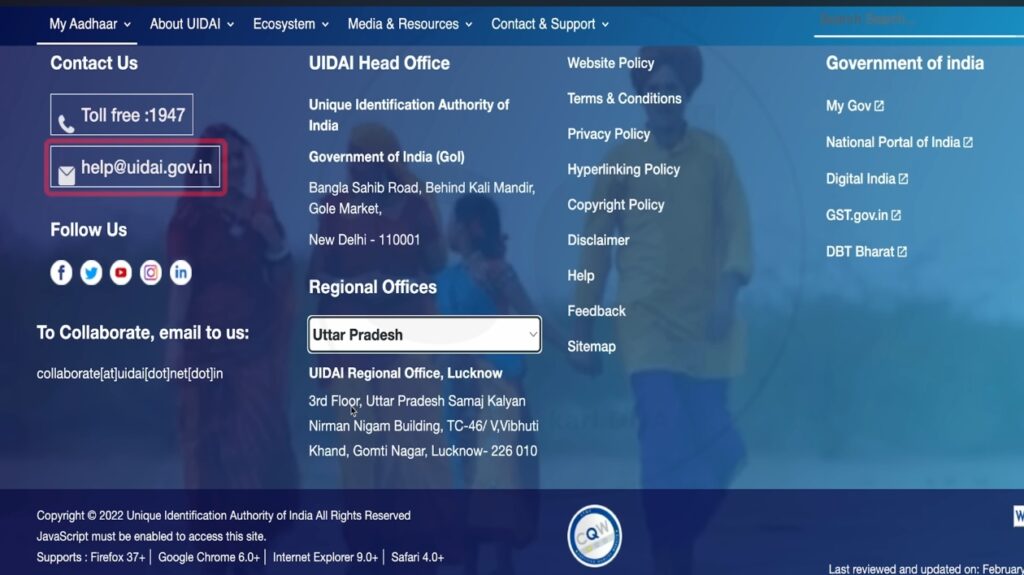Open UIDAI Instagram profile icon
1024x575 pixels.
151,272
